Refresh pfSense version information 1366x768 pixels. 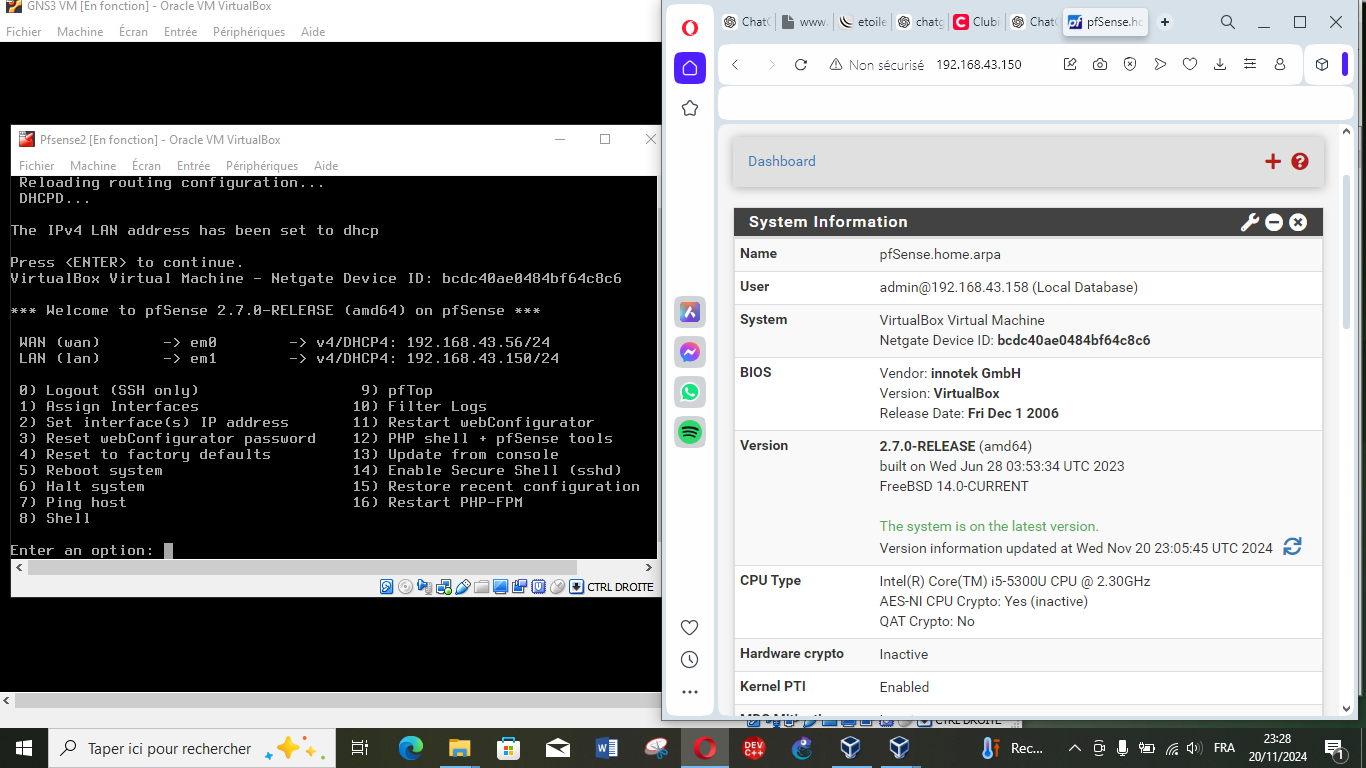[x=1291, y=547]
